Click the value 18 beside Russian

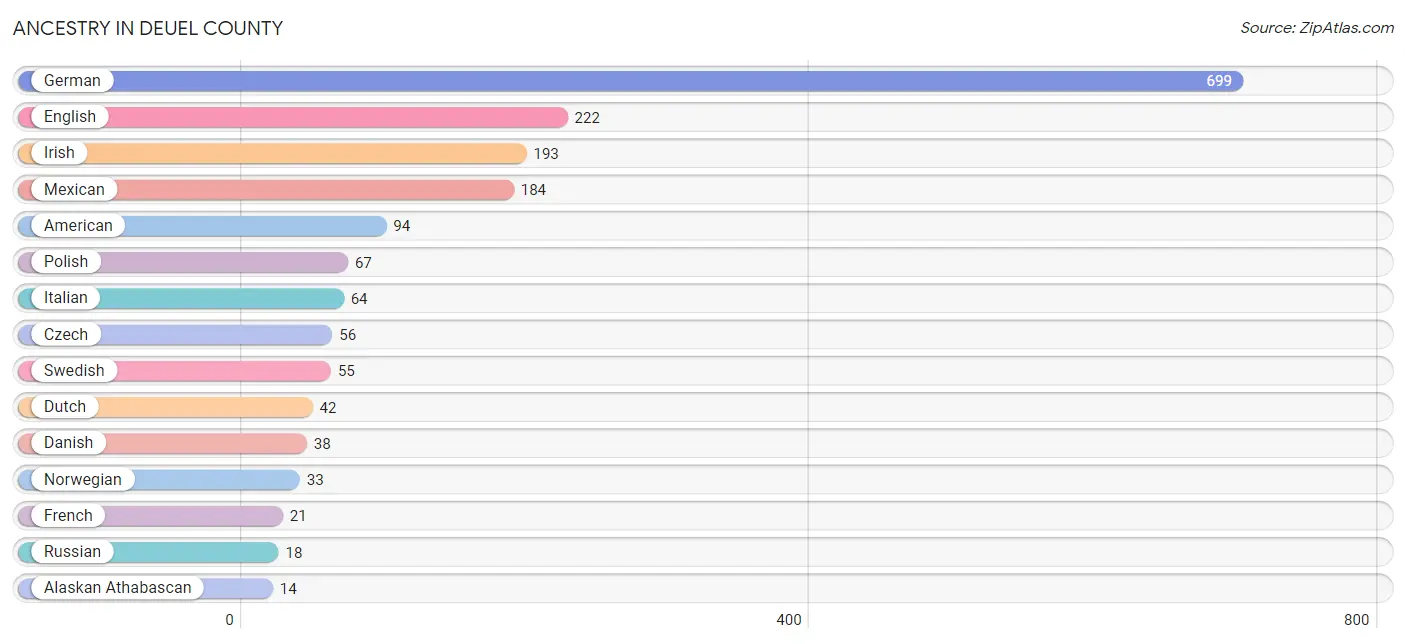pyautogui.click(x=294, y=552)
